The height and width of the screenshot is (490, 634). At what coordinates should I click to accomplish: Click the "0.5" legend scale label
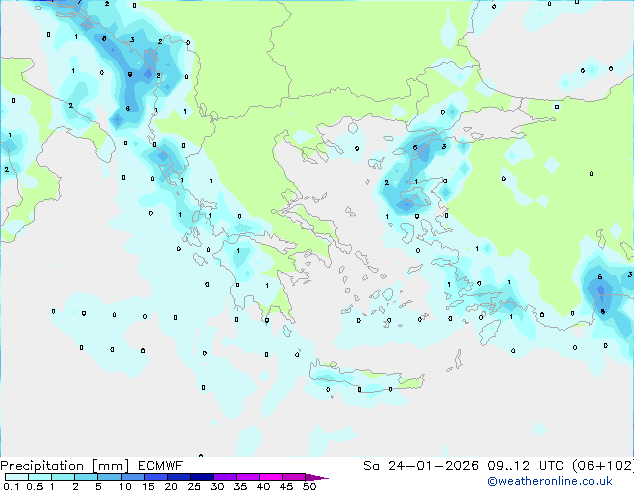point(35,486)
